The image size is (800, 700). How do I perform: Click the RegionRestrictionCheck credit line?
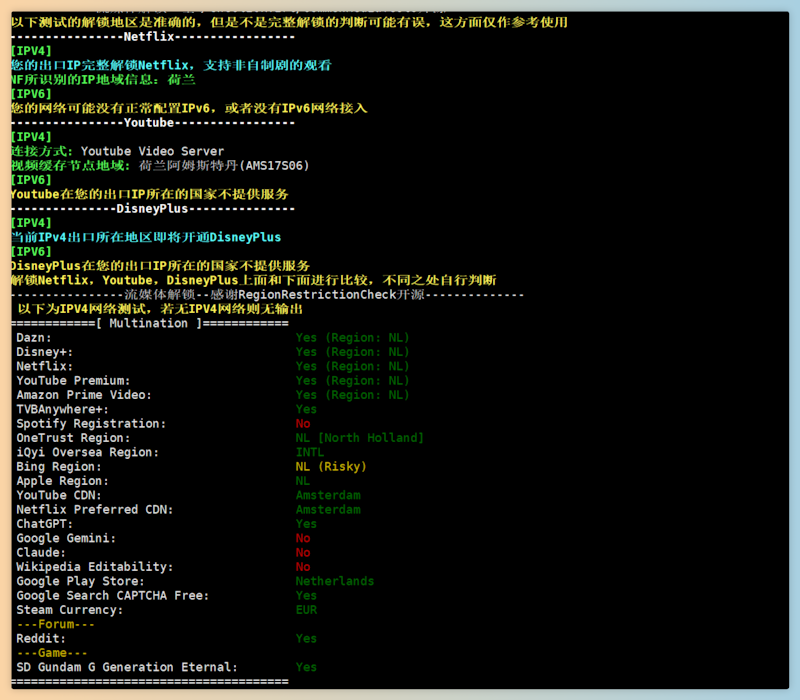[x=267, y=295]
